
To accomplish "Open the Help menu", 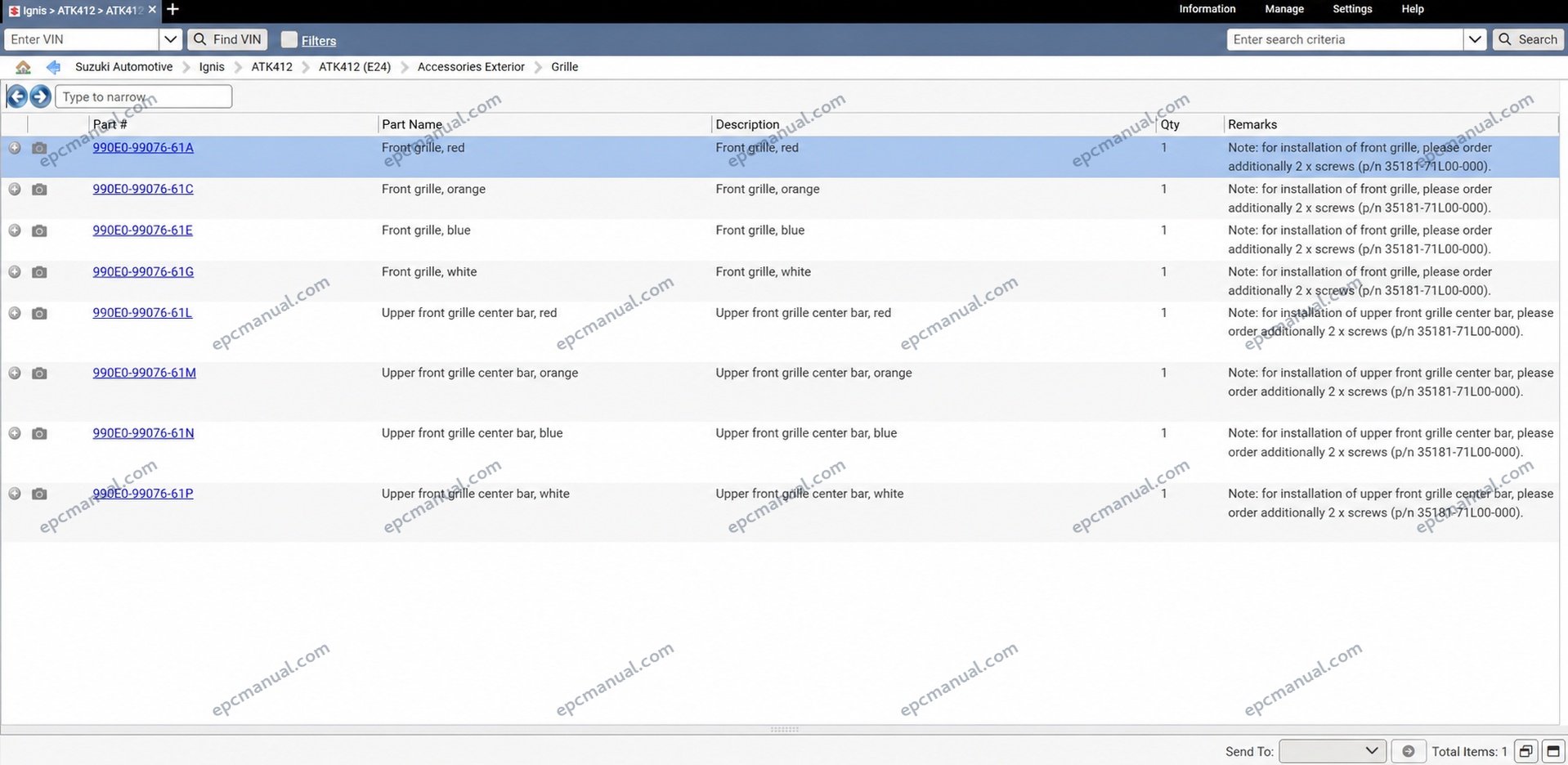I will tap(1412, 9).
